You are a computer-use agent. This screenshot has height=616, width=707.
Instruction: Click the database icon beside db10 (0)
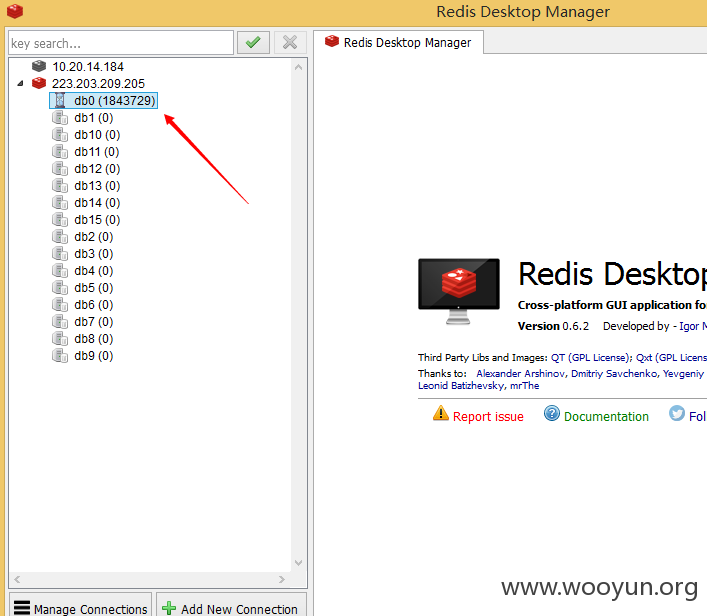tap(60, 135)
